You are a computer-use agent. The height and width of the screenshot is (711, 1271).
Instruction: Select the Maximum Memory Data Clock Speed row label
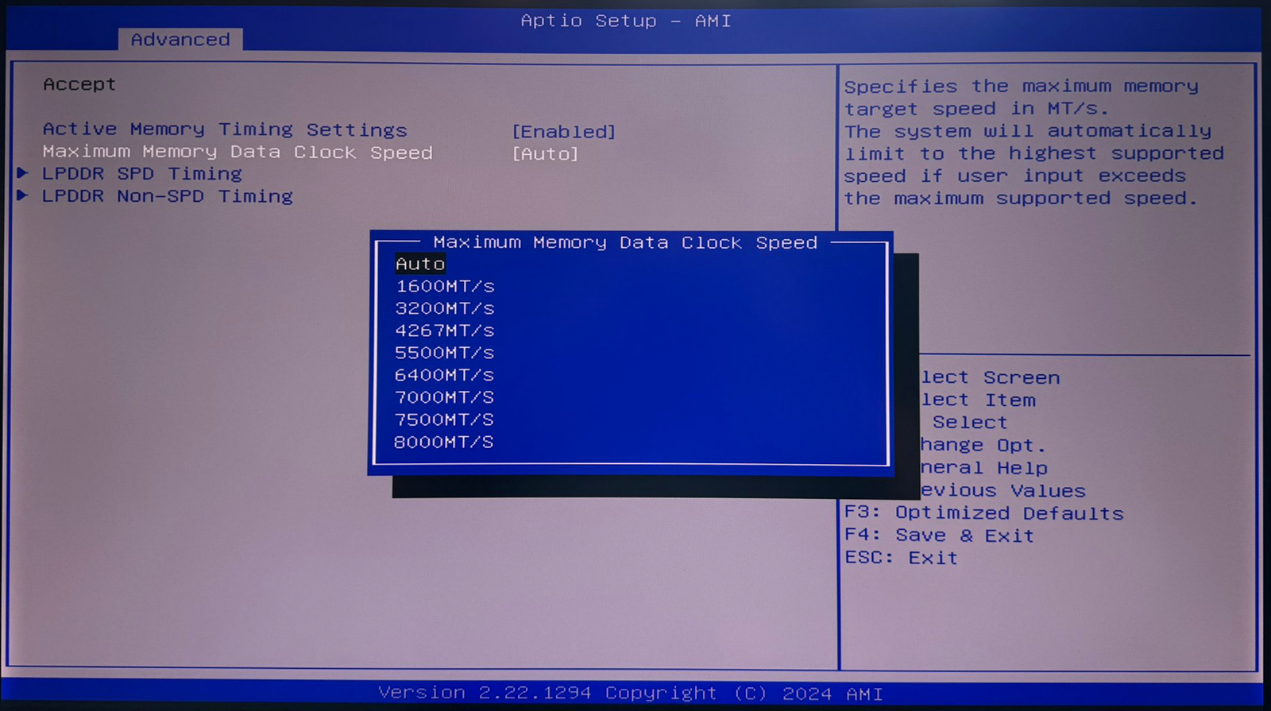coord(237,152)
